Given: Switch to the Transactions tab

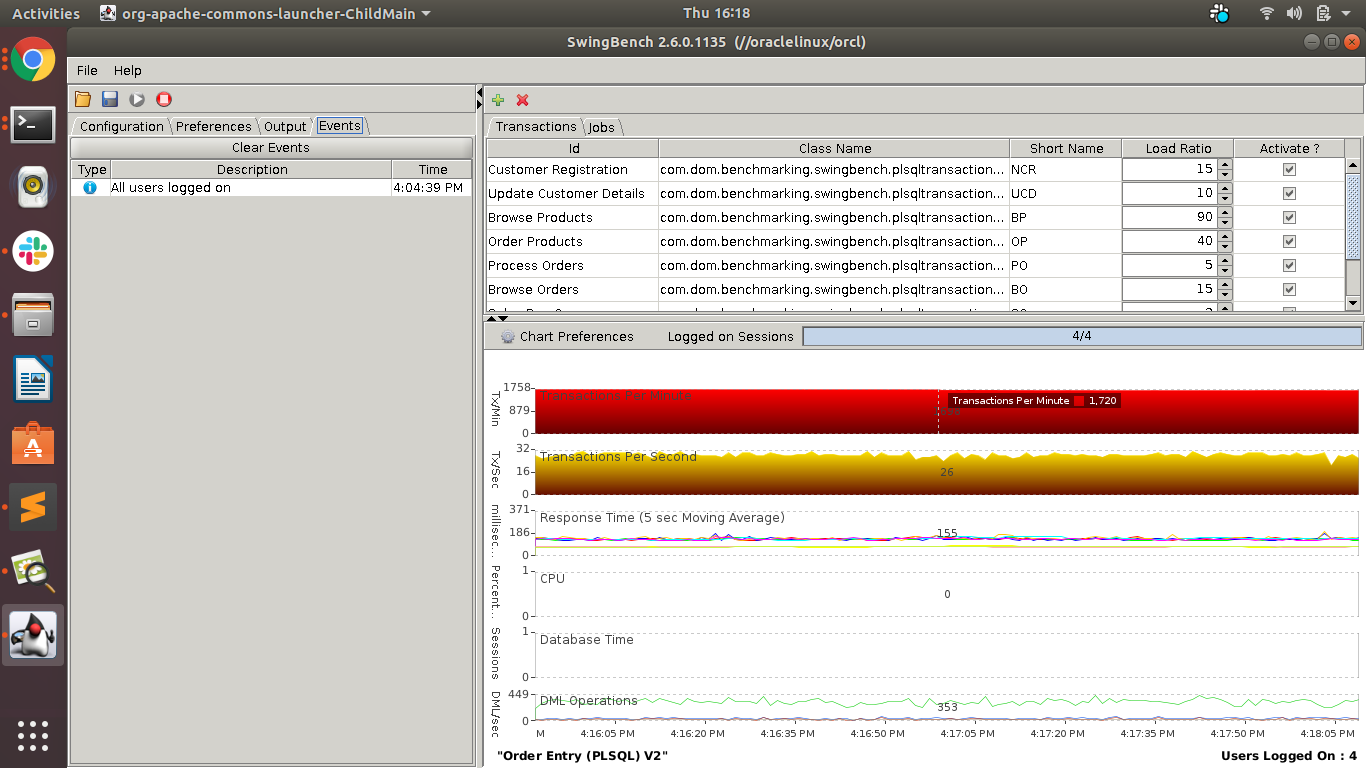Looking at the screenshot, I should (x=536, y=126).
